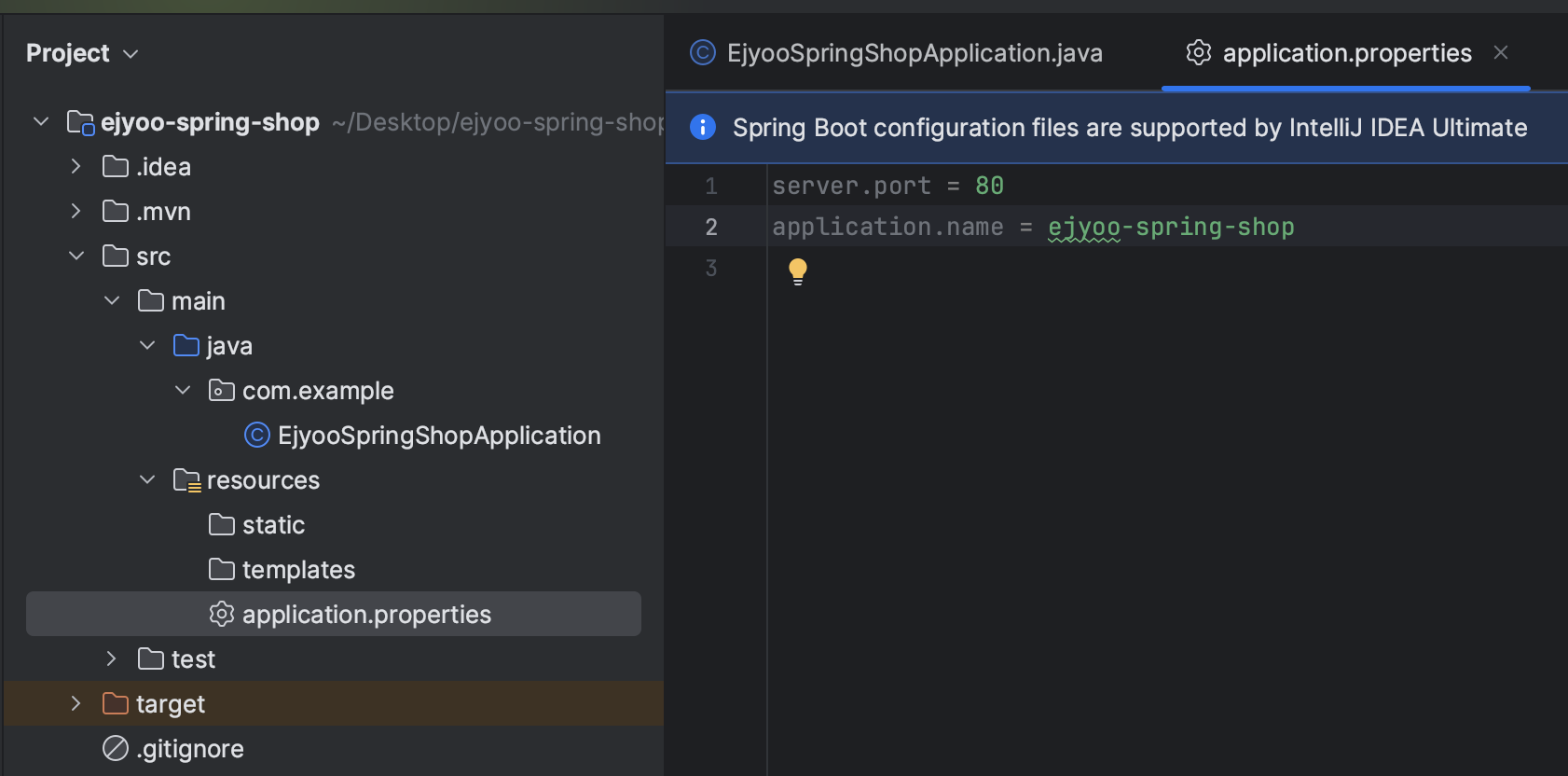Click the class icon on EjyooSpringShopApplication.java tab
The width and height of the screenshot is (1568, 776).
coord(703,53)
